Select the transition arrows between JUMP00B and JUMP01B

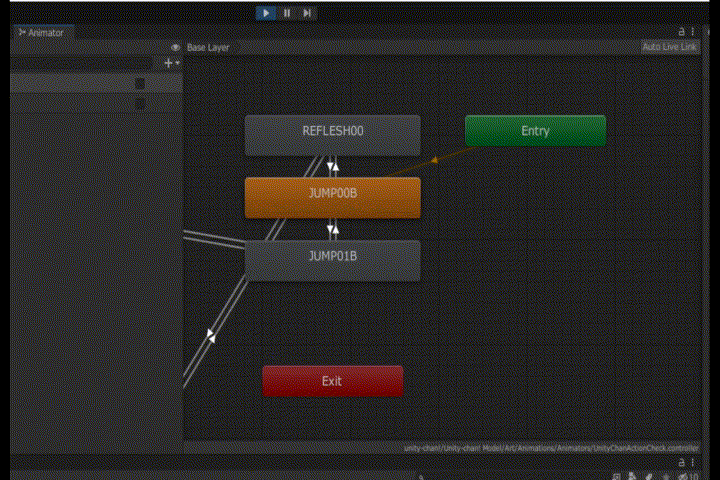point(332,229)
